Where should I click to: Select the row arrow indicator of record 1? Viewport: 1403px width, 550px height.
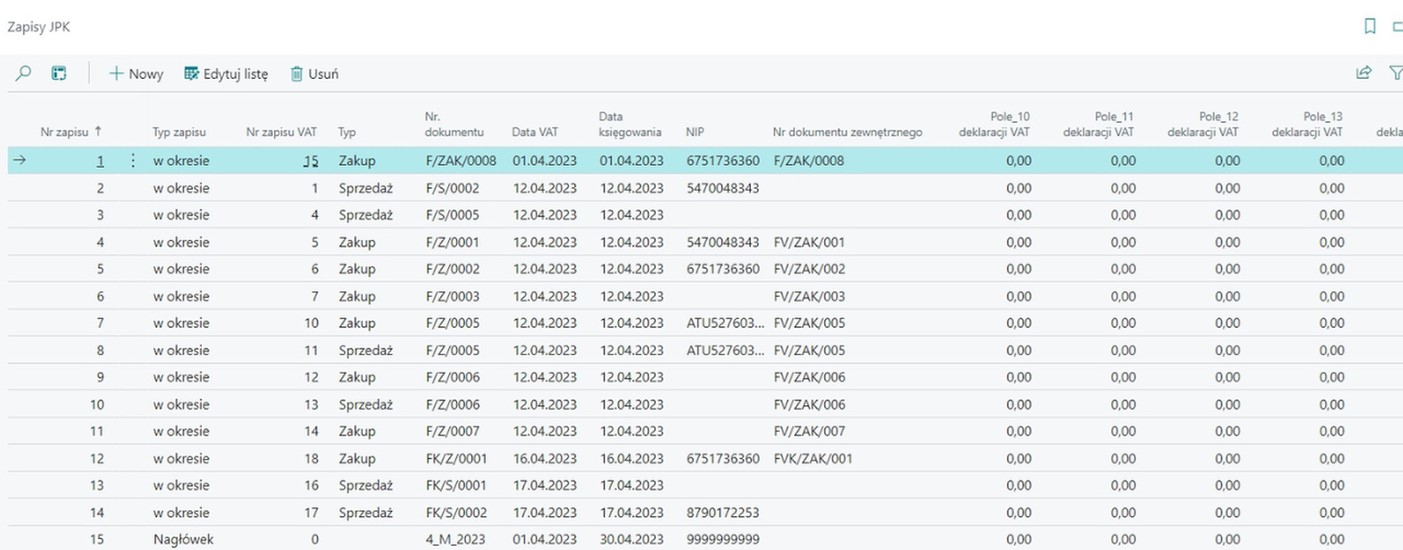[20, 160]
